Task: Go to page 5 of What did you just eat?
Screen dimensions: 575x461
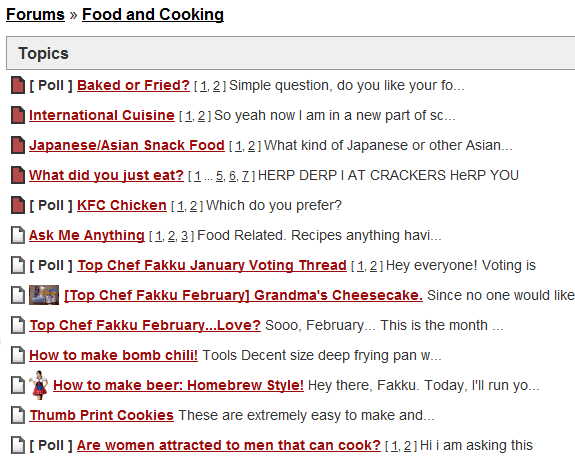Action: click(219, 176)
